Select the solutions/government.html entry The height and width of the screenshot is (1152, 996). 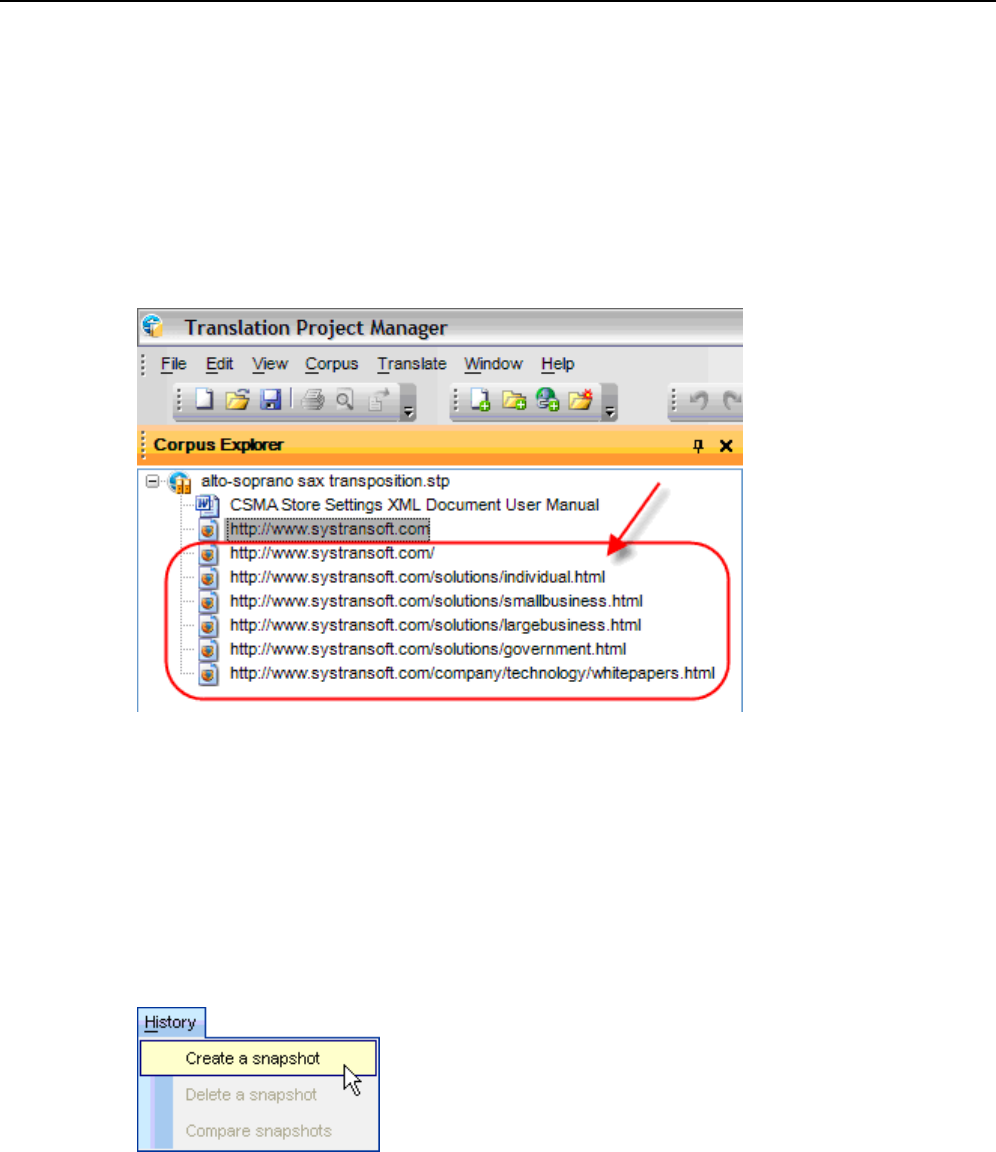point(427,649)
